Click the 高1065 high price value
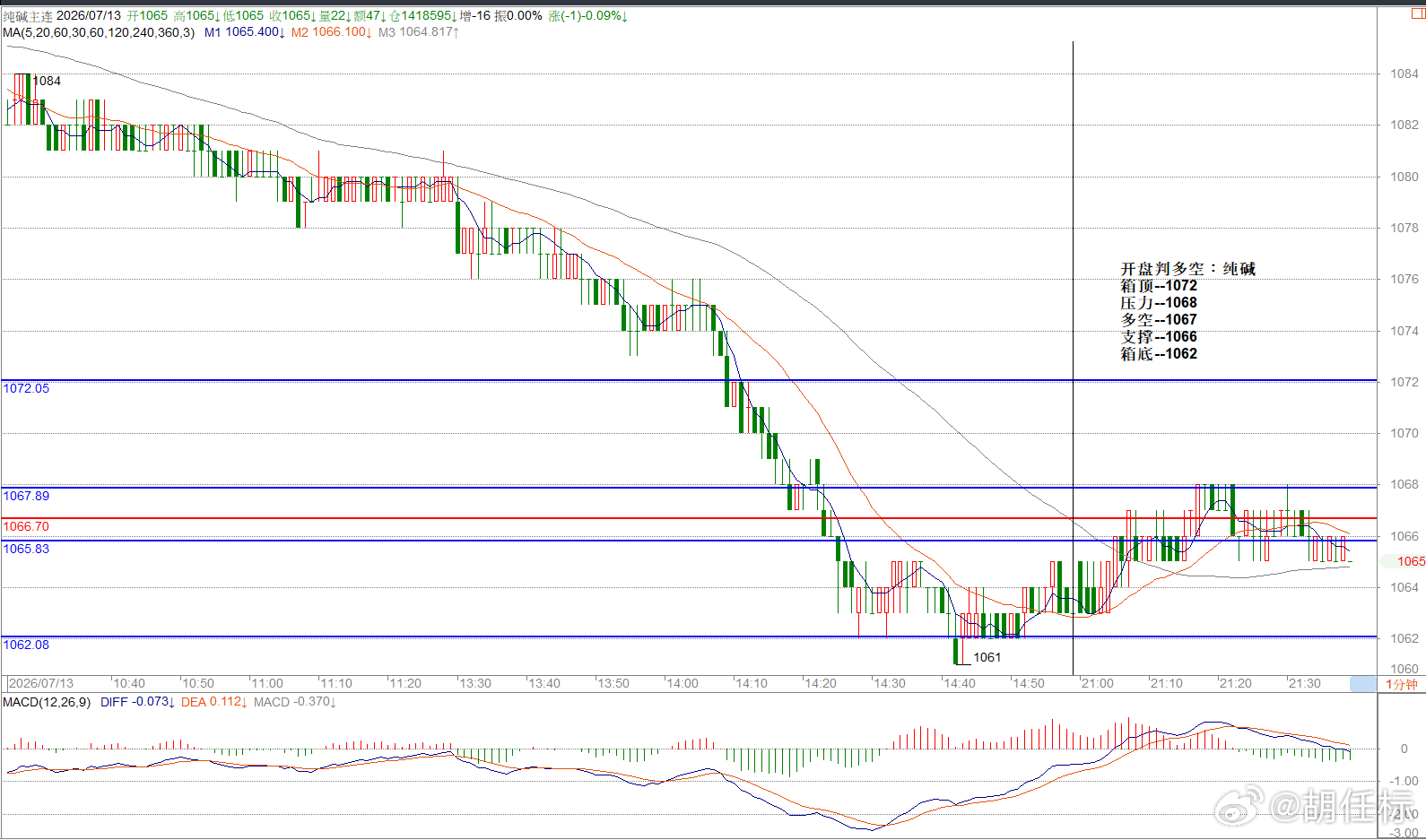This screenshot has width=1426, height=840. click(196, 16)
